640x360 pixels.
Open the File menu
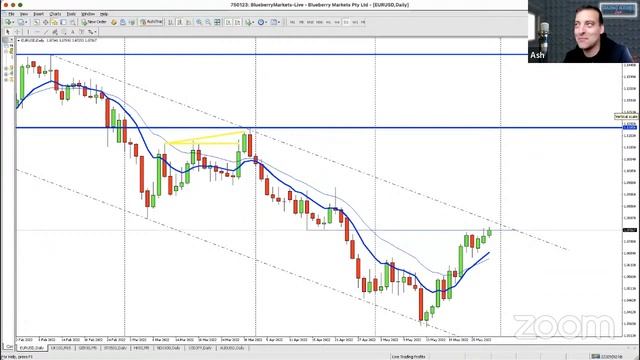point(11,14)
